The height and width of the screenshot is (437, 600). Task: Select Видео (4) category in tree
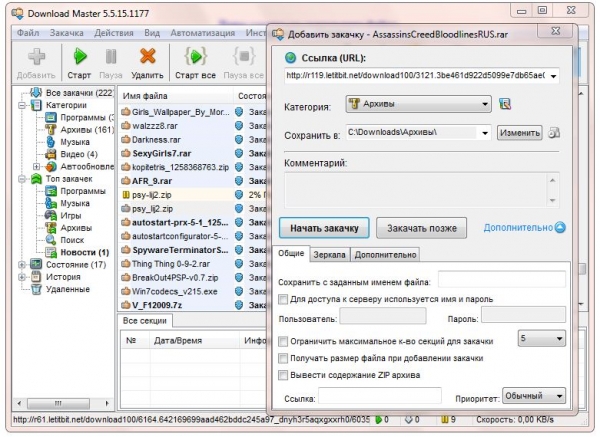pyautogui.click(x=79, y=154)
